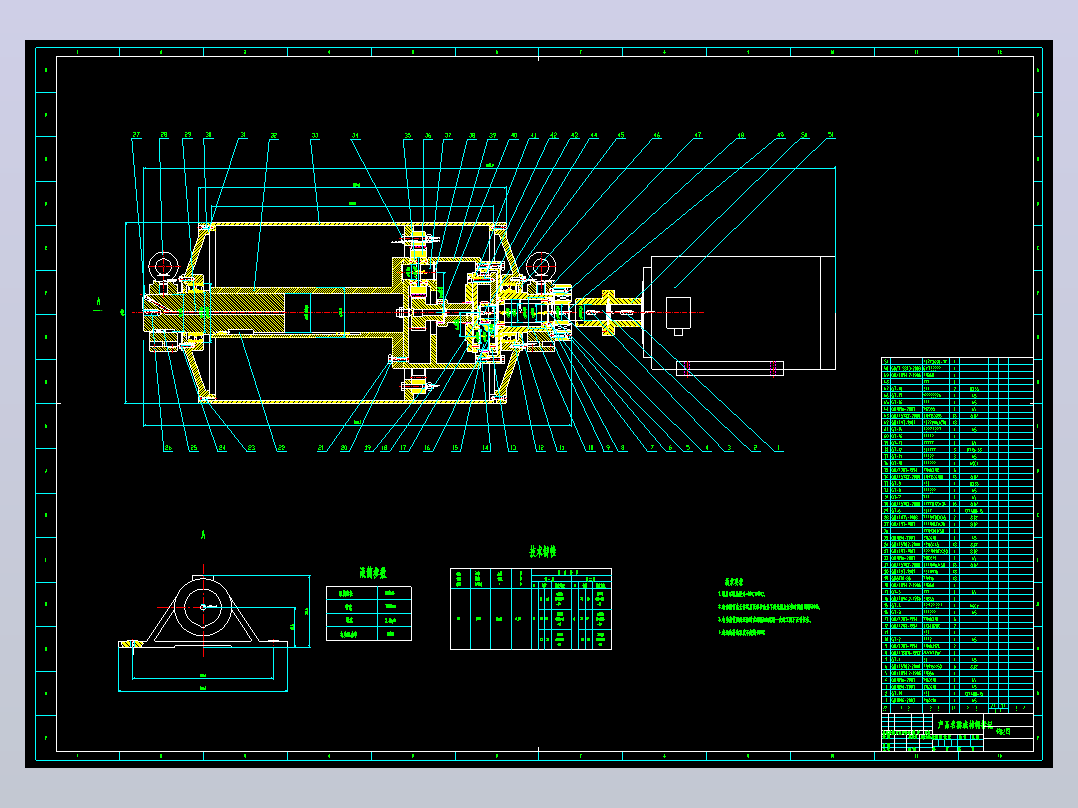Click callout number 14 on bottom row

485,448
